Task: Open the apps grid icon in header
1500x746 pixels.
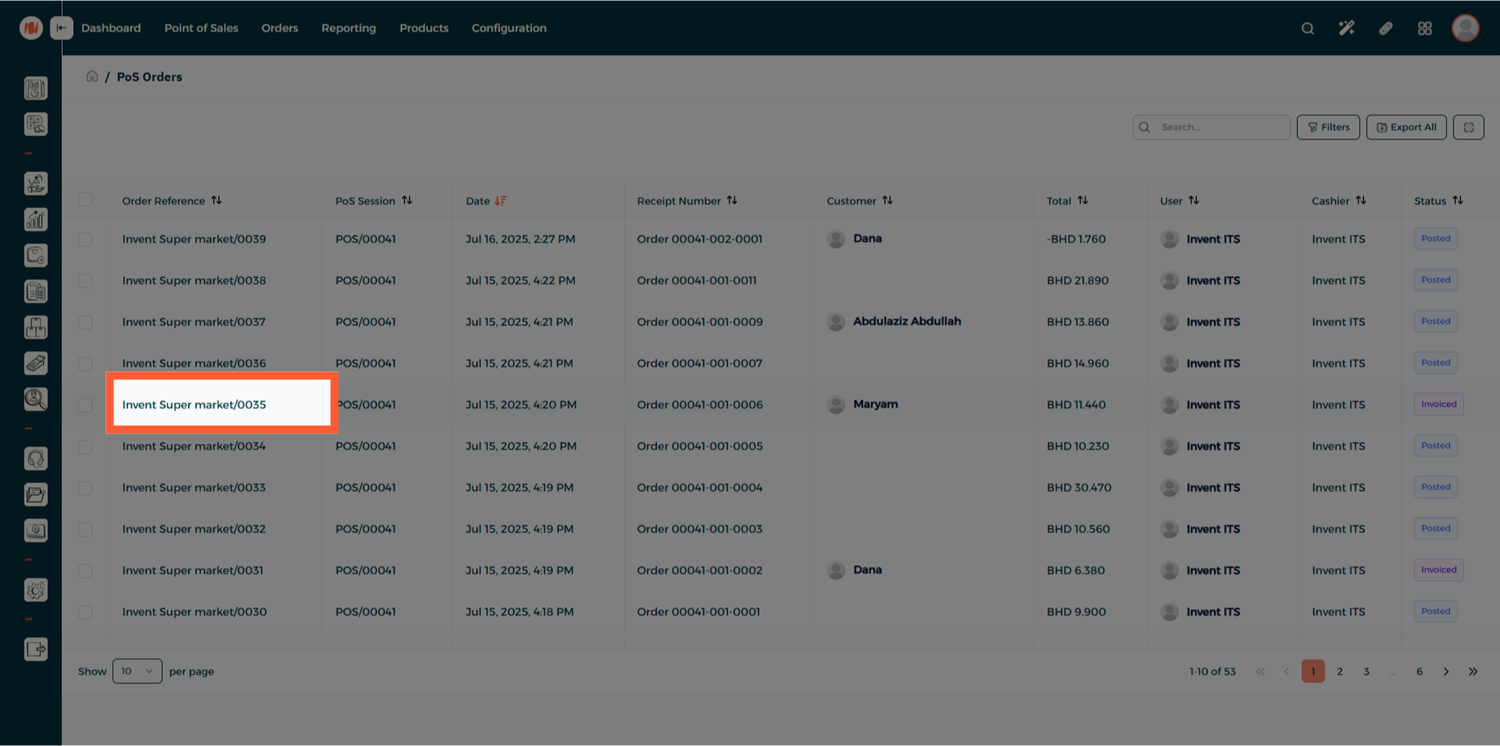Action: click(x=1424, y=28)
